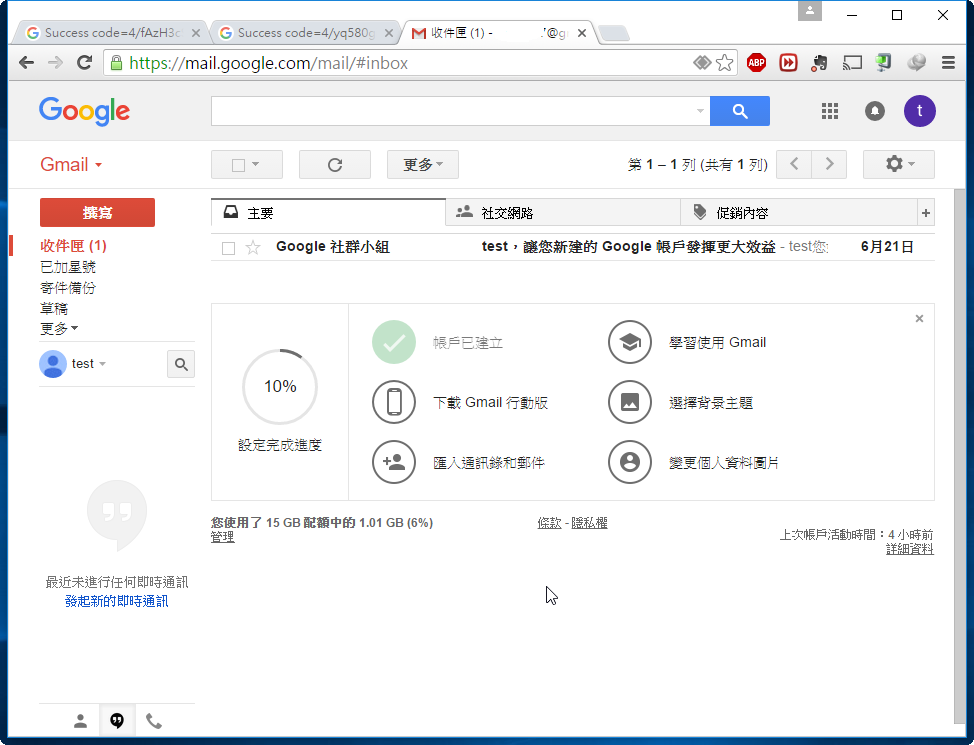Click the 10% setup progress circle
The width and height of the screenshot is (974, 745).
pyautogui.click(x=280, y=386)
